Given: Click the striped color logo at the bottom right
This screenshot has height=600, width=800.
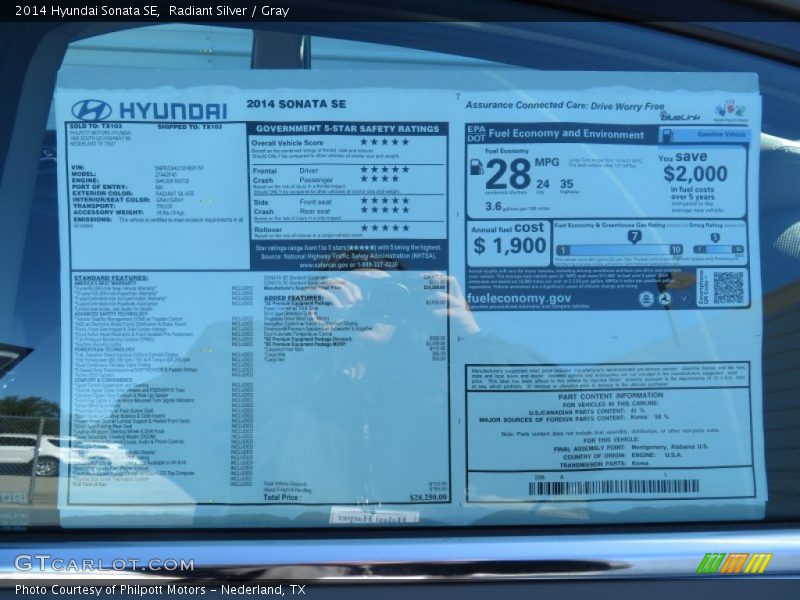Looking at the screenshot, I should 734,563.
